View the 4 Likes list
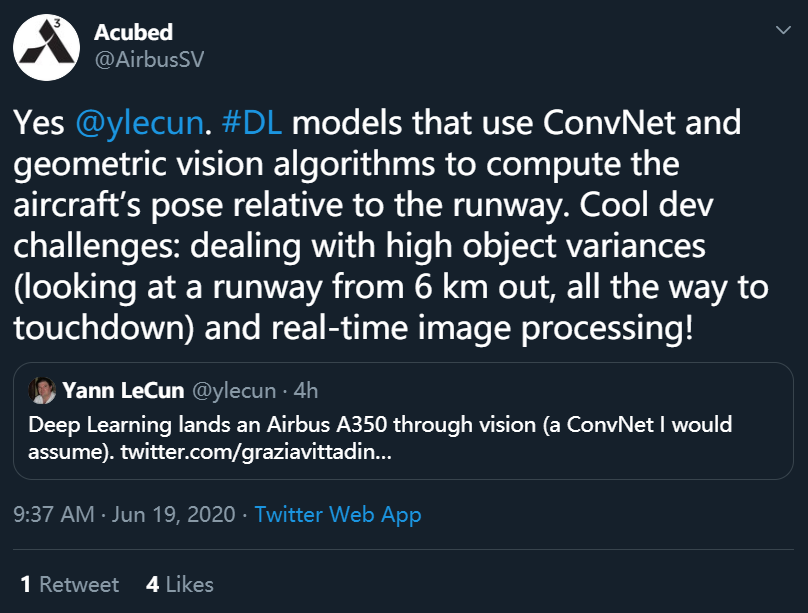 179,584
